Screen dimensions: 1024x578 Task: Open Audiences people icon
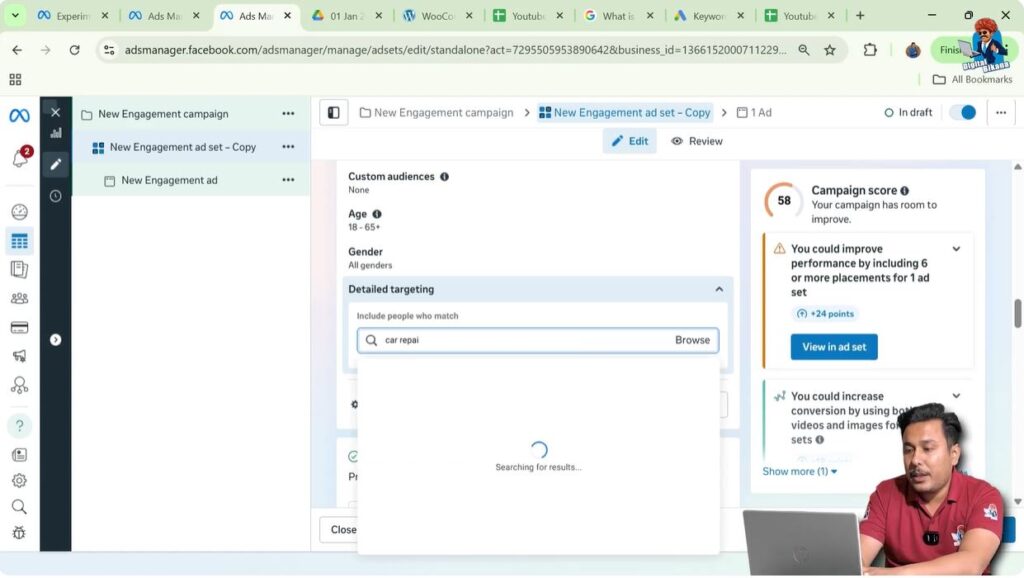pyautogui.click(x=20, y=298)
